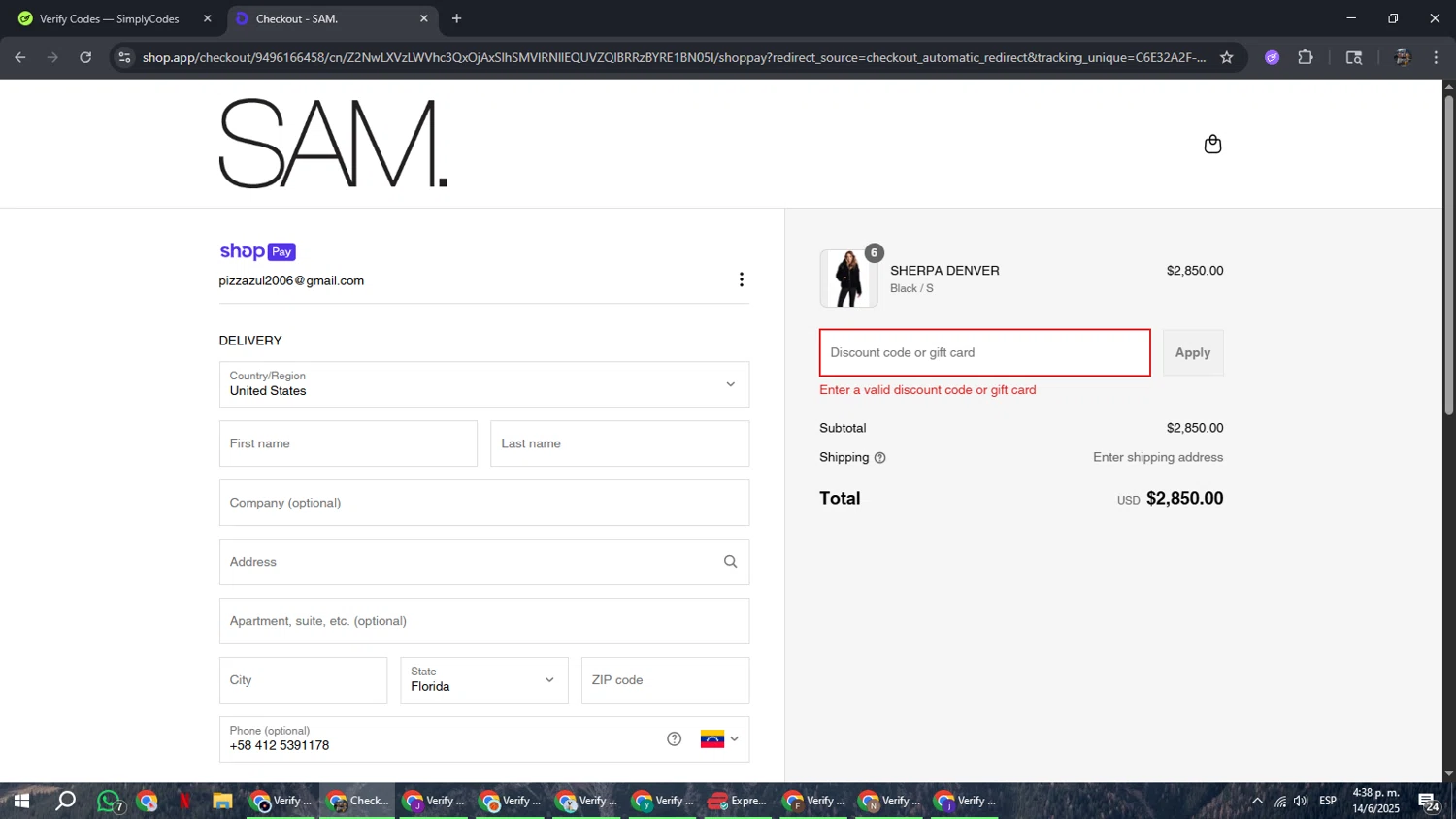
Task: Open the Expre... app in the taskbar
Action: 738,801
